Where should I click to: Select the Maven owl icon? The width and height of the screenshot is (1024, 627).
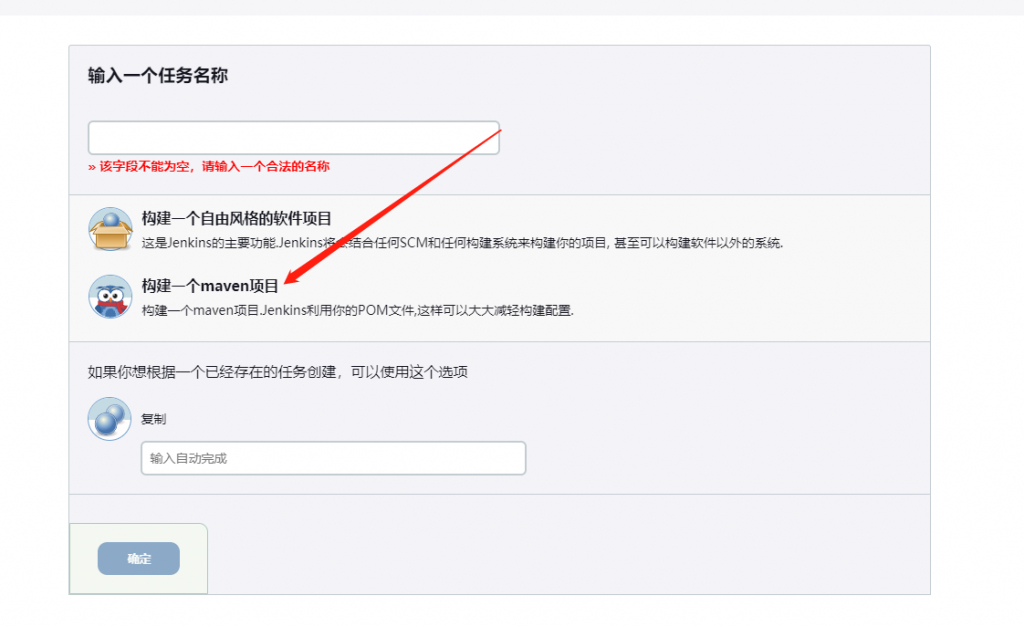pyautogui.click(x=110, y=297)
